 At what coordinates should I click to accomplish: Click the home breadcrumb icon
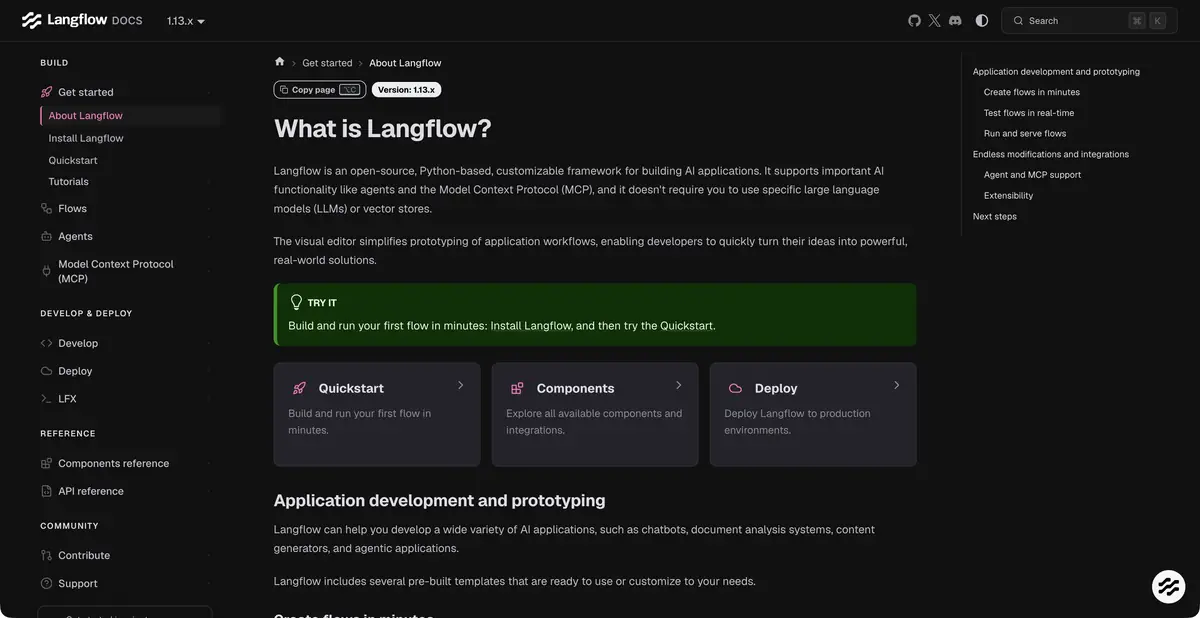click(x=280, y=62)
